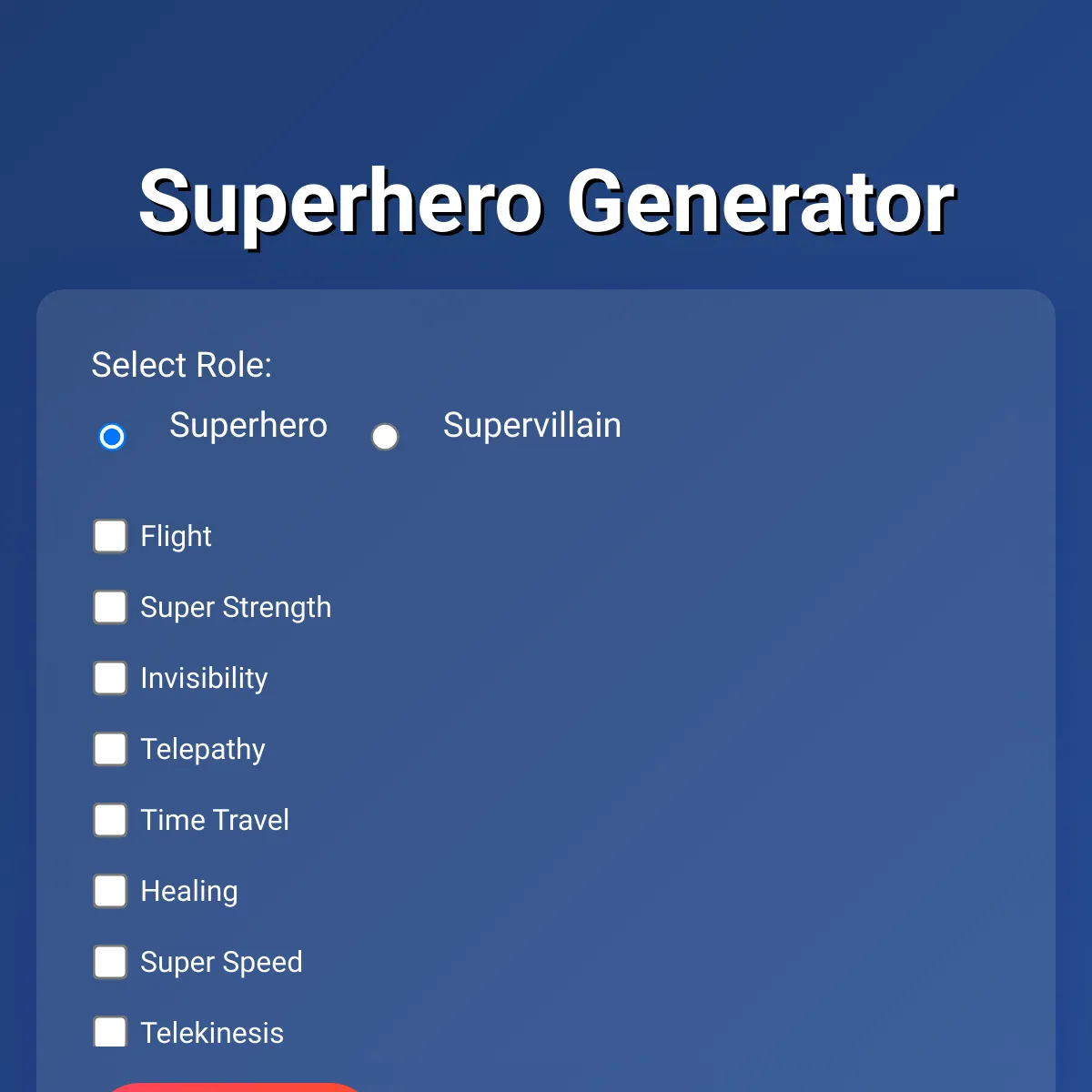This screenshot has width=1092, height=1092.
Task: Check the Flight checkbox
Action: [110, 536]
